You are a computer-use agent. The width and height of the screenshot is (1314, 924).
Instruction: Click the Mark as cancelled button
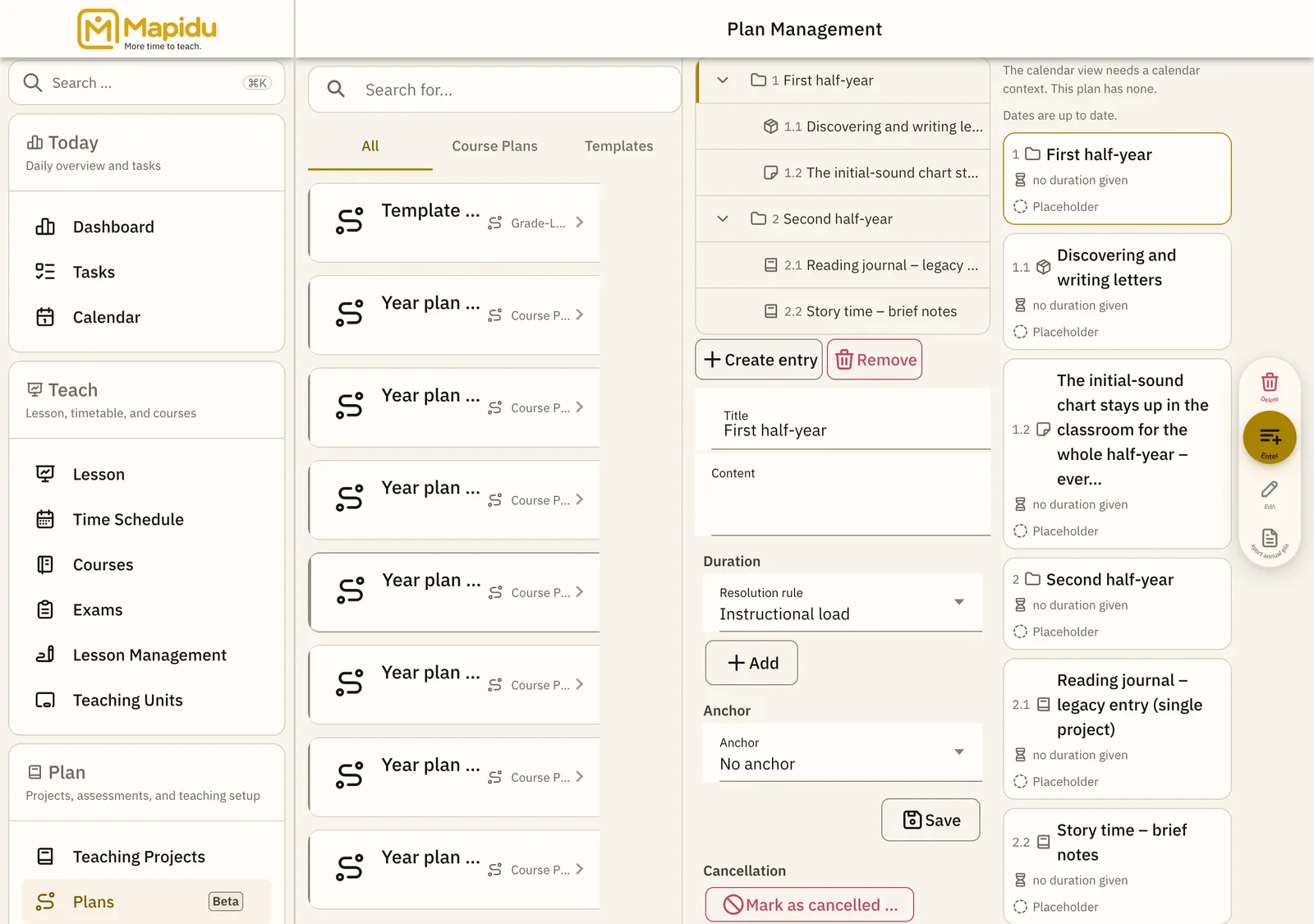[x=810, y=904]
